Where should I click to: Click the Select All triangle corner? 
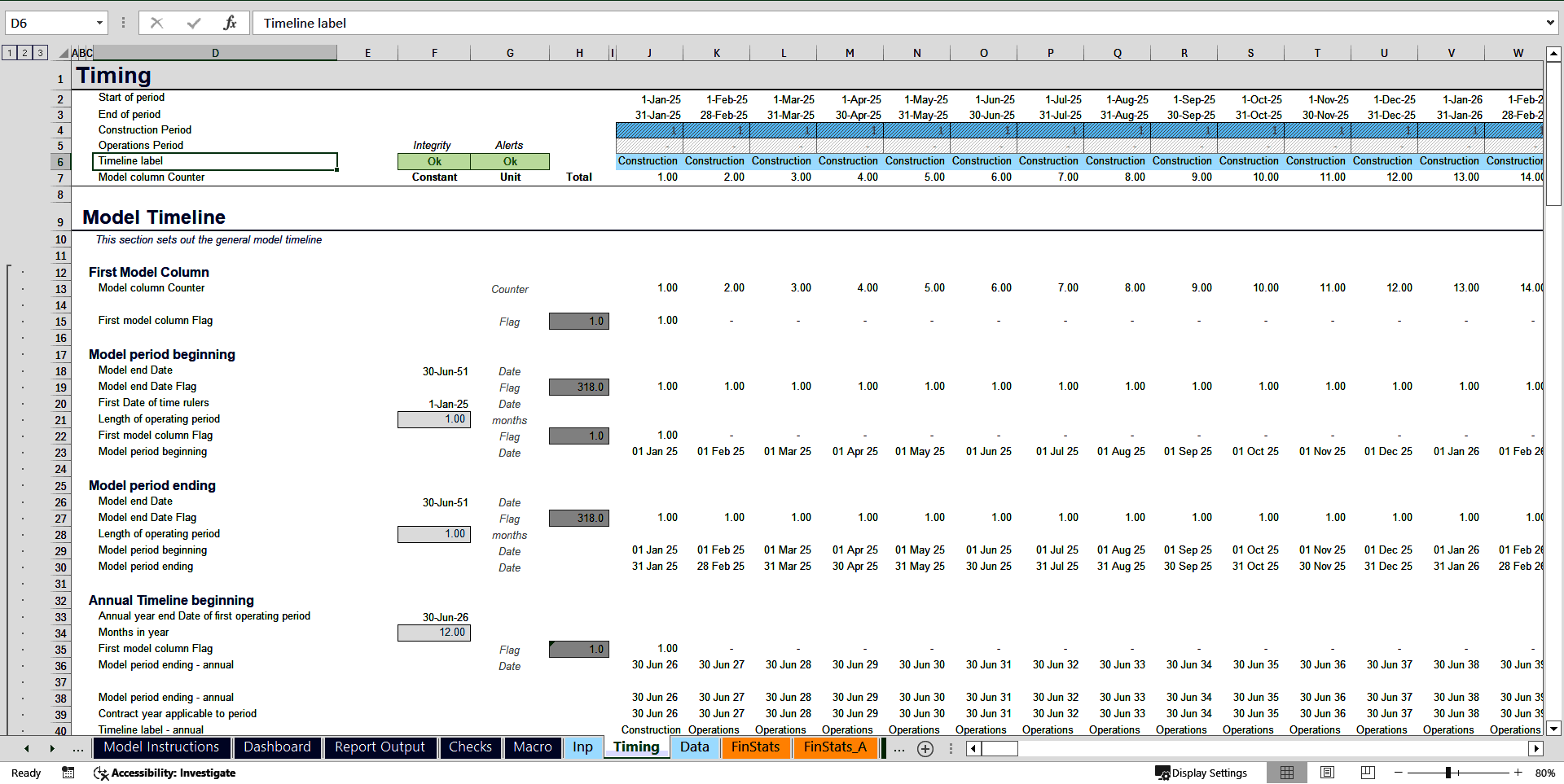(64, 53)
